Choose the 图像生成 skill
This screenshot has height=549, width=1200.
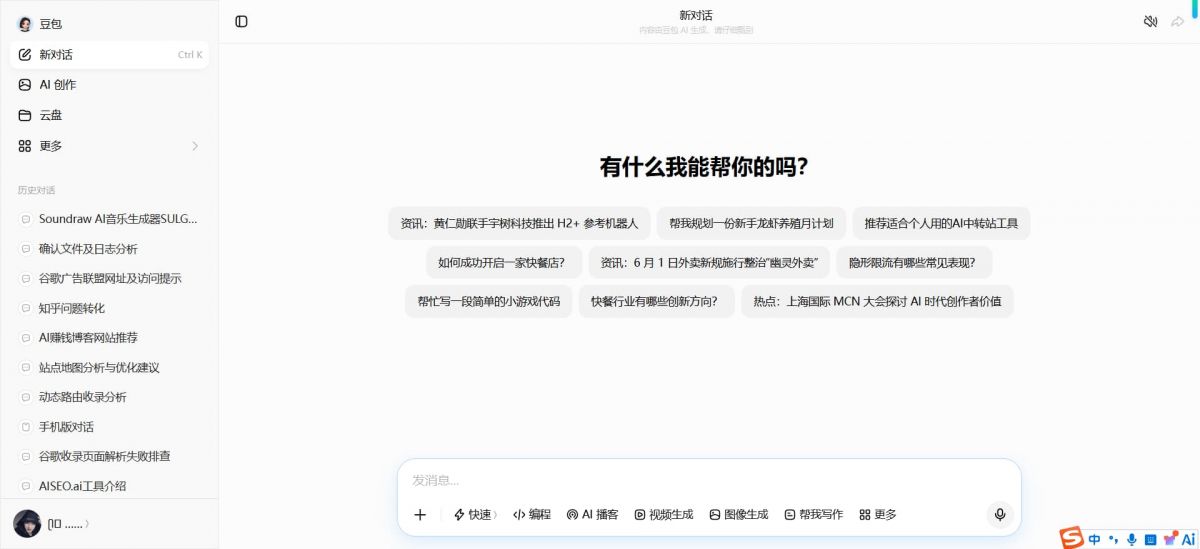739,514
